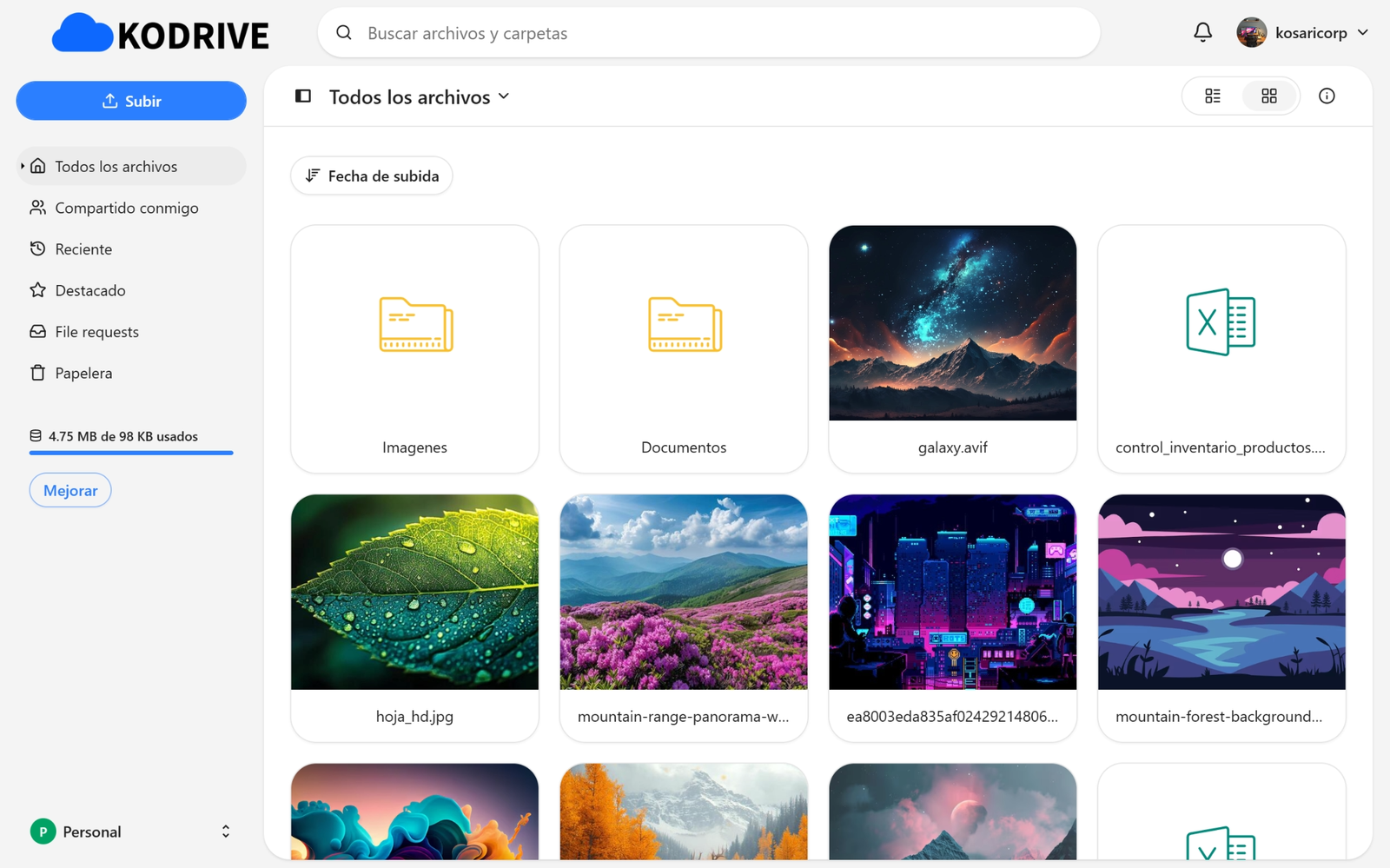Screen dimensions: 1390x868
Task: Switch to grid view
Action: tap(1269, 96)
